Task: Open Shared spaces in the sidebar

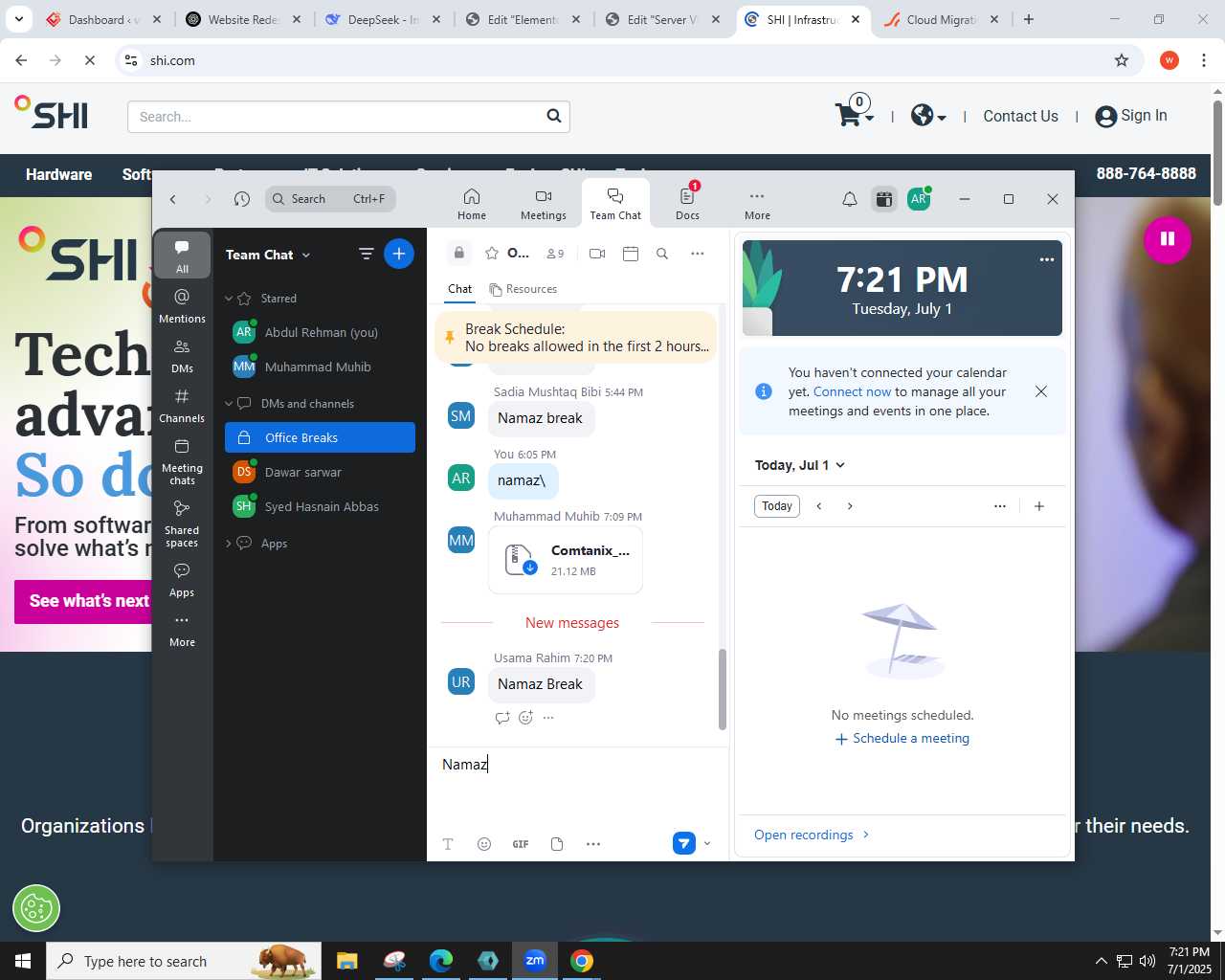Action: [182, 523]
